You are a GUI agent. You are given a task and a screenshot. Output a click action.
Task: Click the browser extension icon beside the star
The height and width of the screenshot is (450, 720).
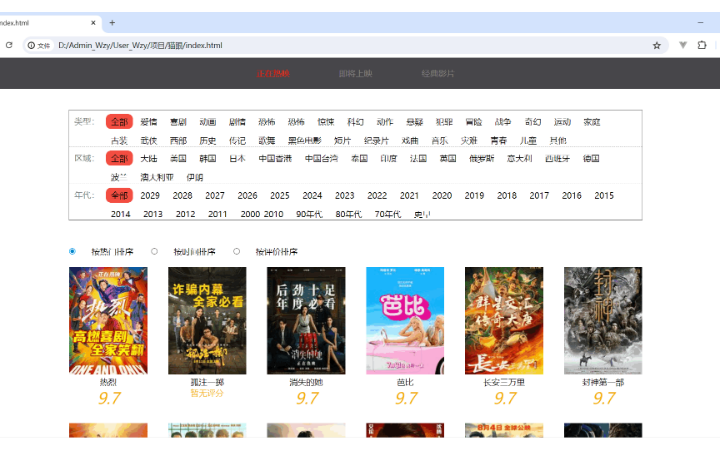683,45
